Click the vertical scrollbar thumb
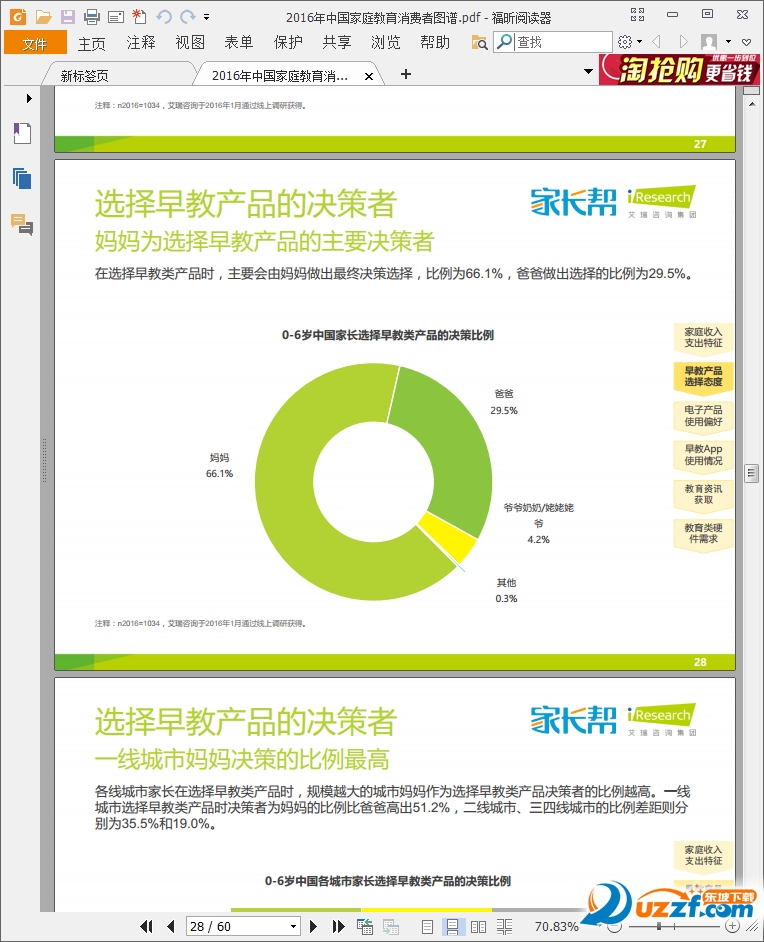The image size is (764, 942). [x=751, y=473]
